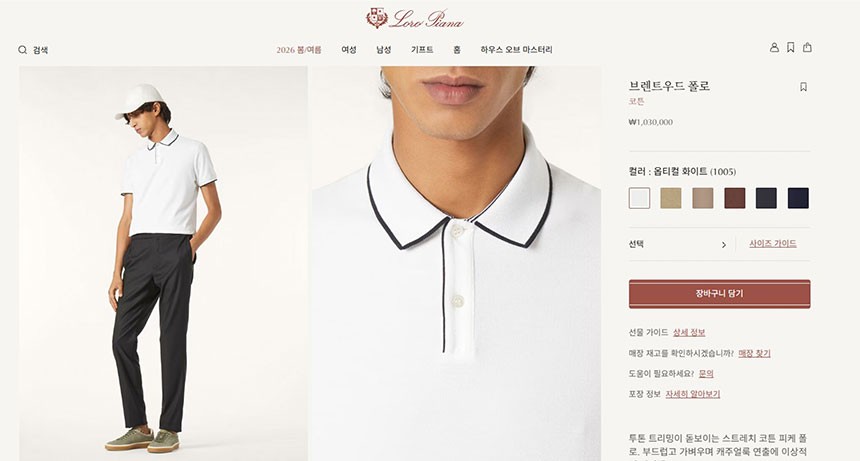Open the account profile icon
The height and width of the screenshot is (461, 860).
pos(774,48)
